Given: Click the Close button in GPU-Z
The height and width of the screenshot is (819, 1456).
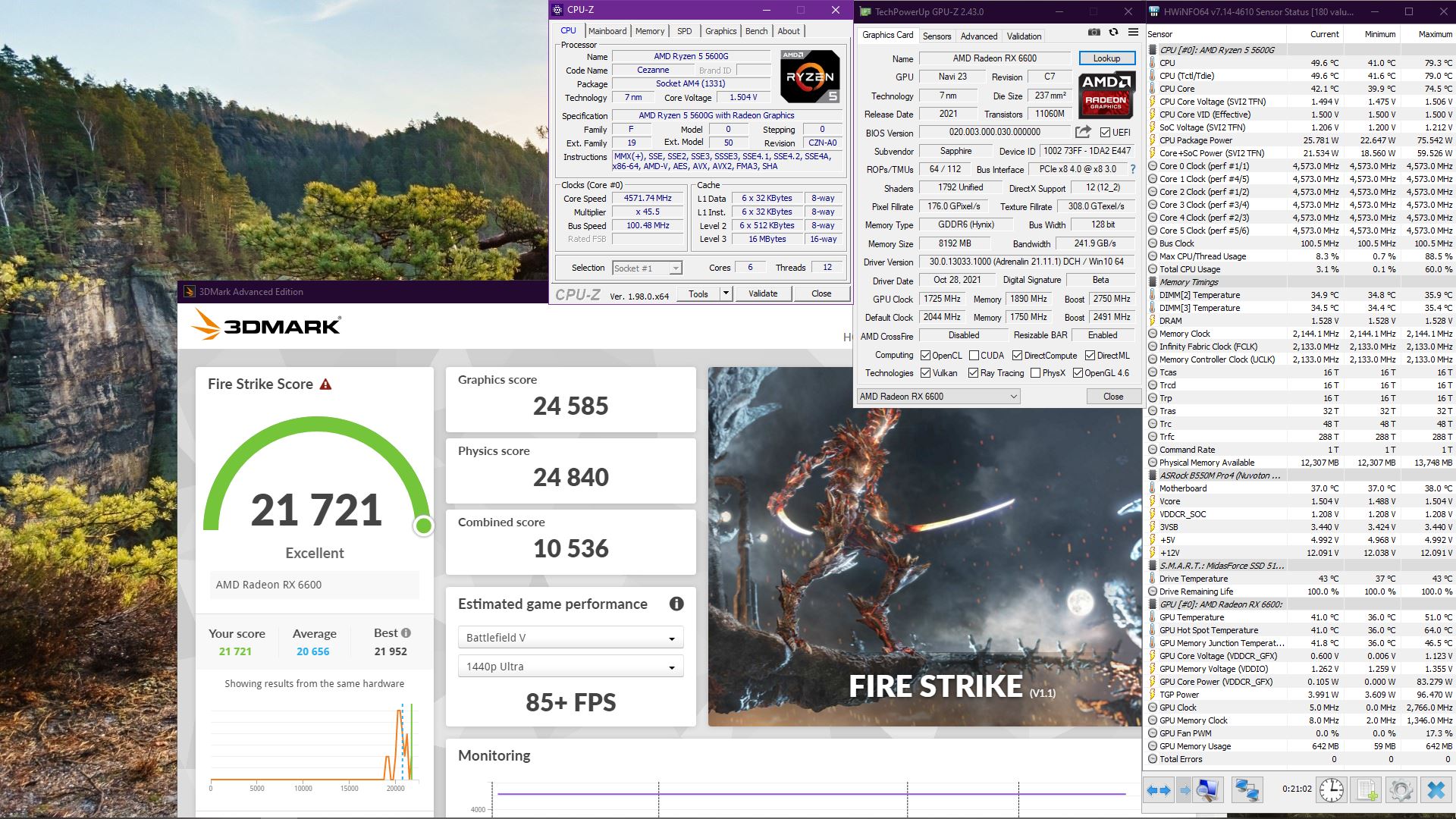Looking at the screenshot, I should click(1113, 397).
